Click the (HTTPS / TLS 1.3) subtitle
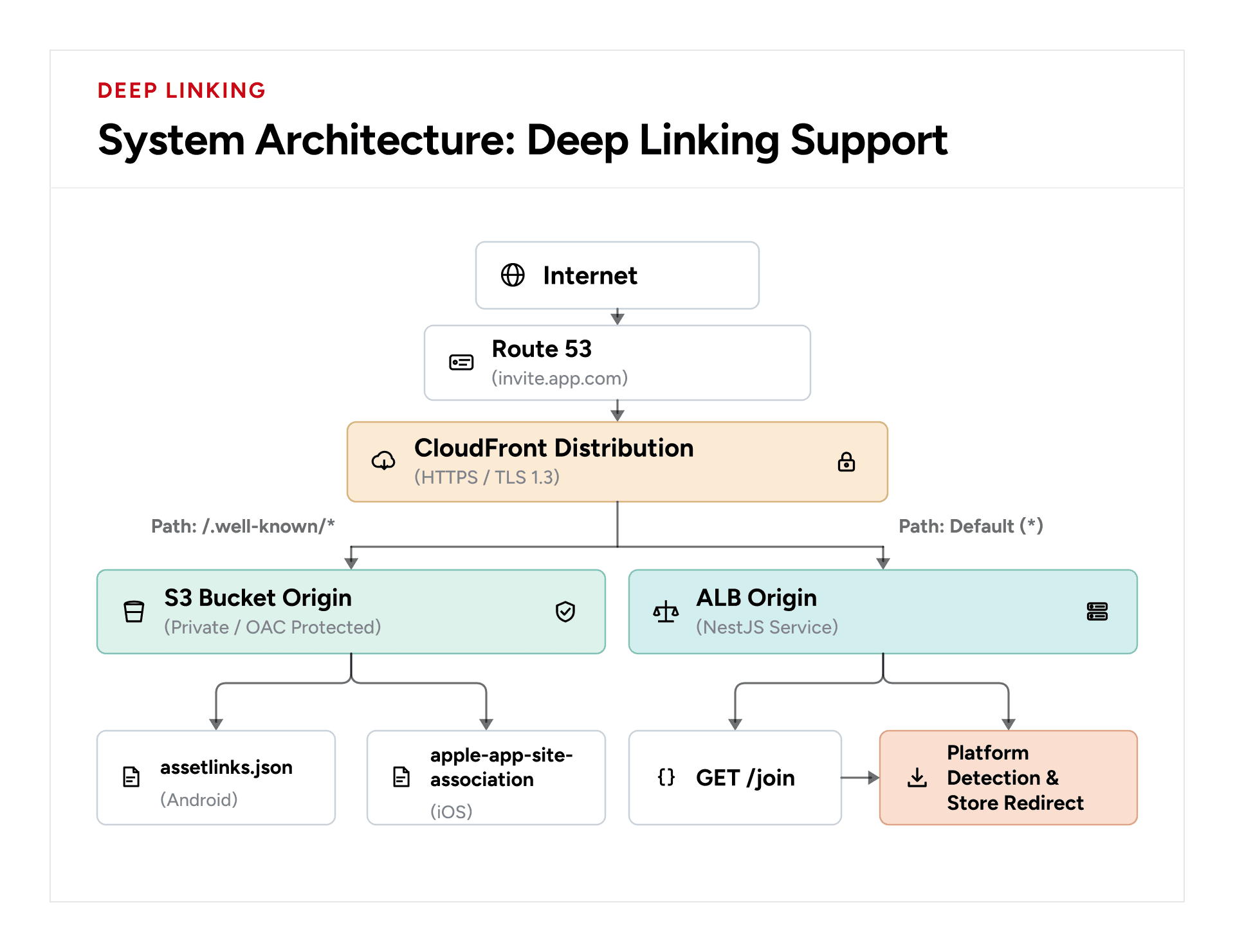The height and width of the screenshot is (952, 1235). [x=487, y=477]
